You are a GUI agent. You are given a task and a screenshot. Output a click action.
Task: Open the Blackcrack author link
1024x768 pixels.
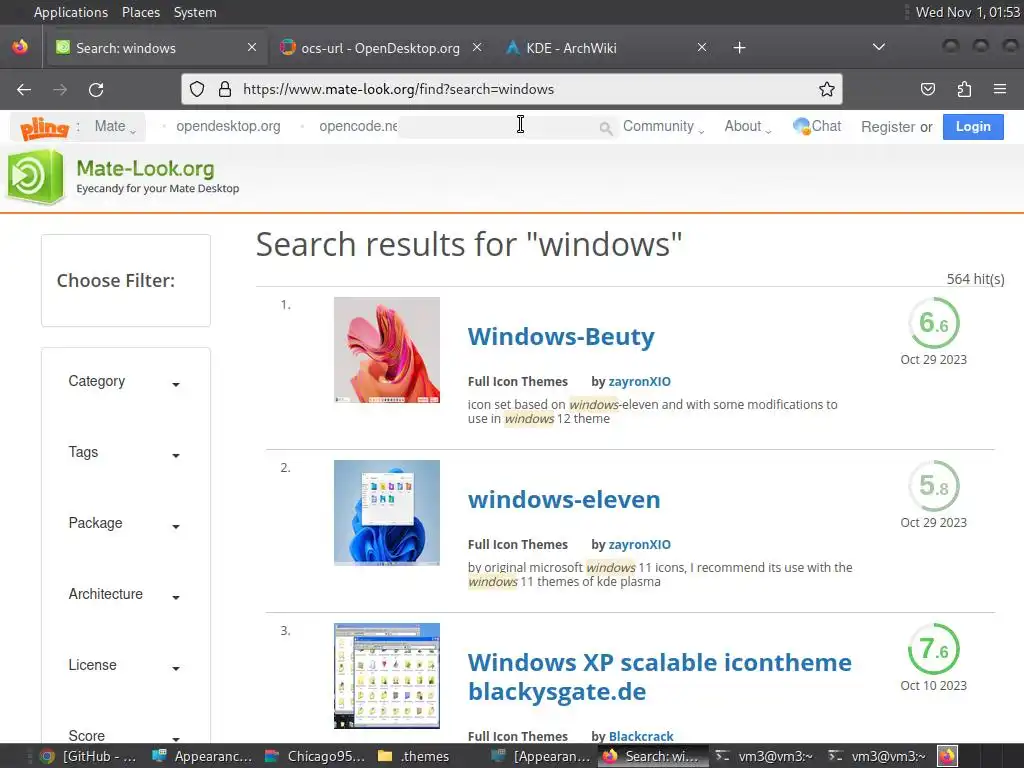pyautogui.click(x=641, y=736)
